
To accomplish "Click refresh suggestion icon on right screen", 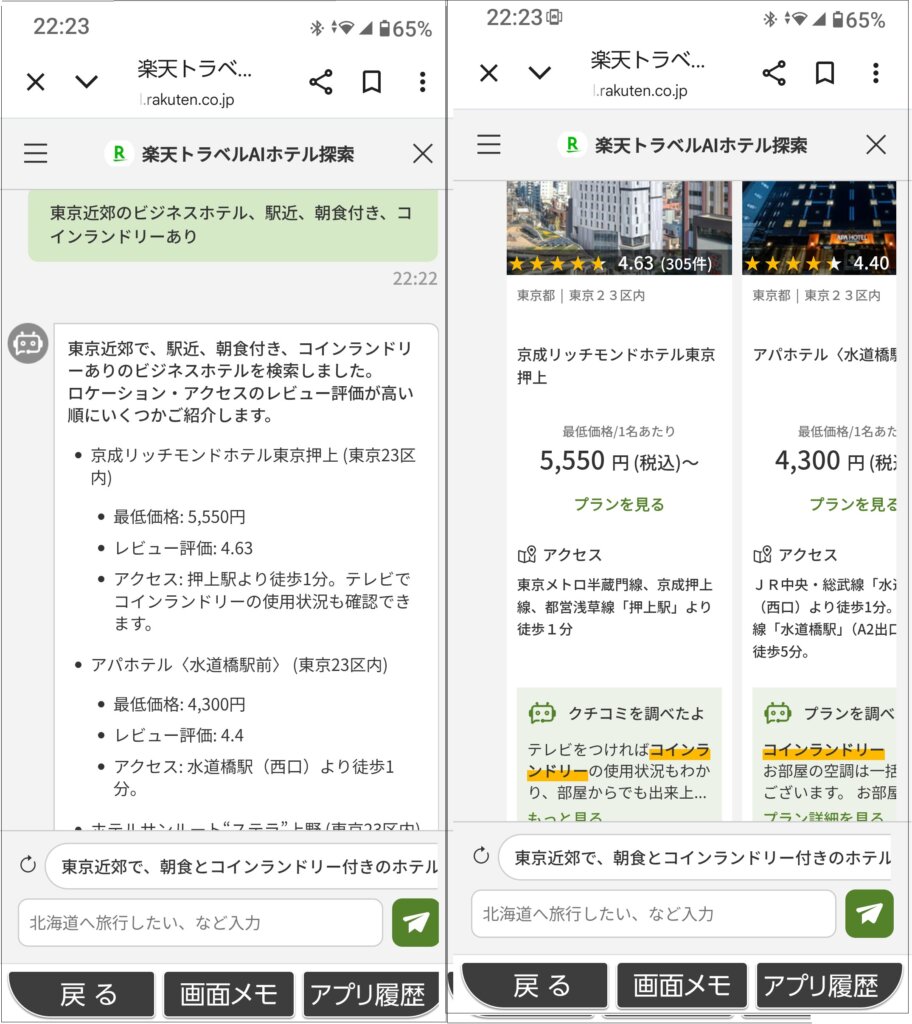I will tap(481, 856).
